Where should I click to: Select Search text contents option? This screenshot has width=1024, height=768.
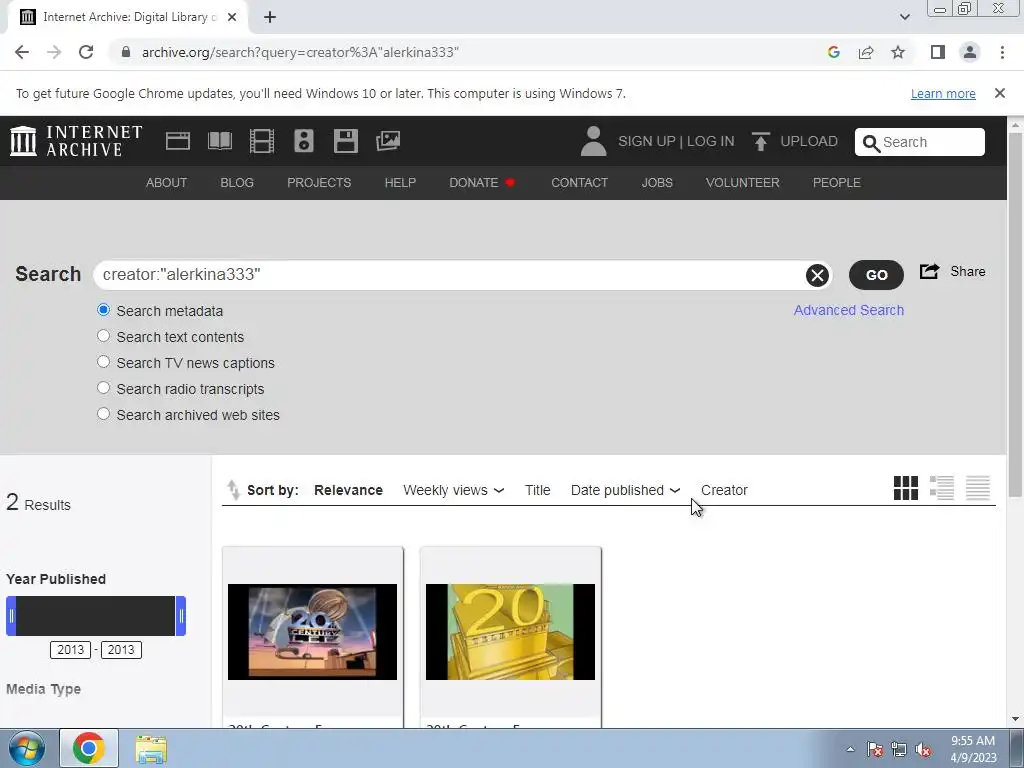103,336
